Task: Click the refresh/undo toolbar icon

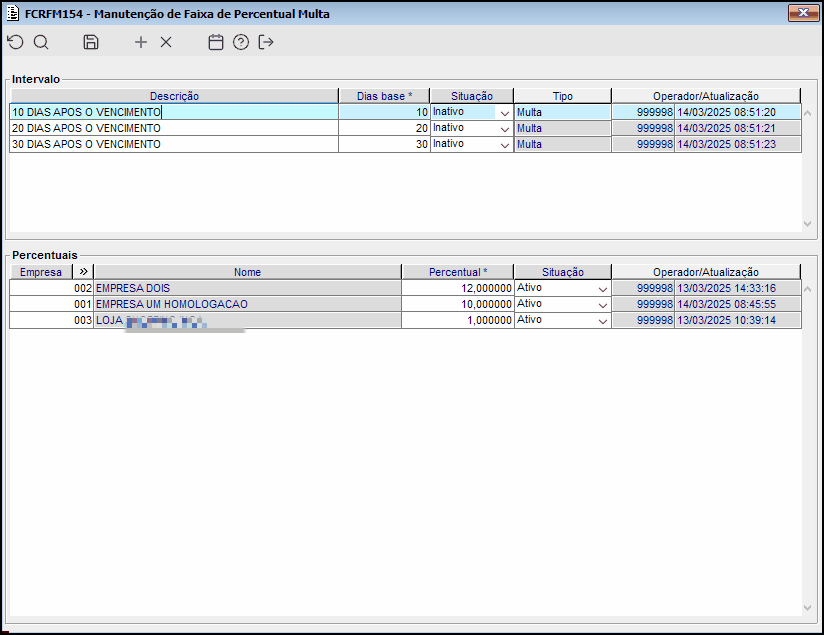Action: [x=16, y=42]
